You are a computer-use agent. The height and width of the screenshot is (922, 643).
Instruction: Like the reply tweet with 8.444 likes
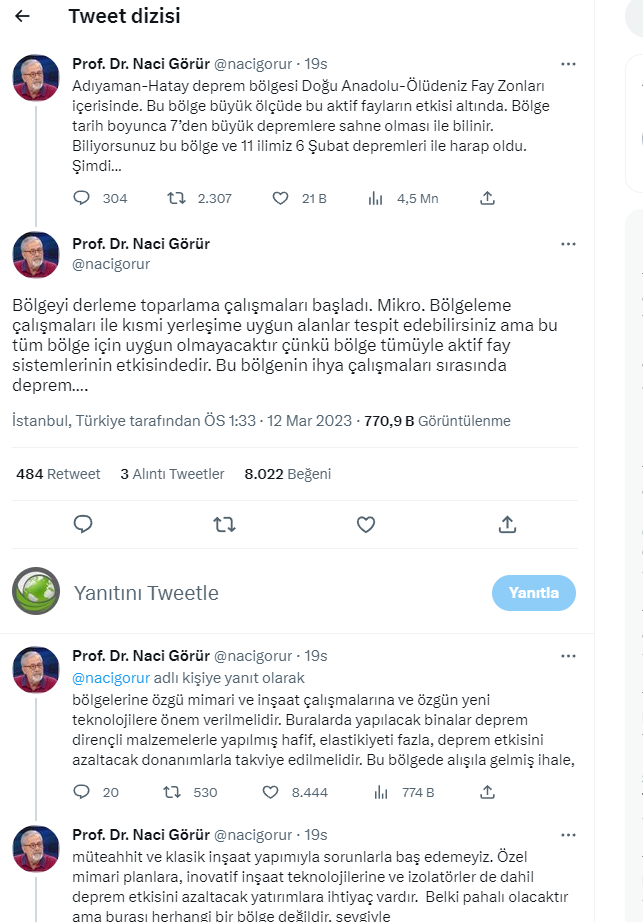tap(270, 792)
